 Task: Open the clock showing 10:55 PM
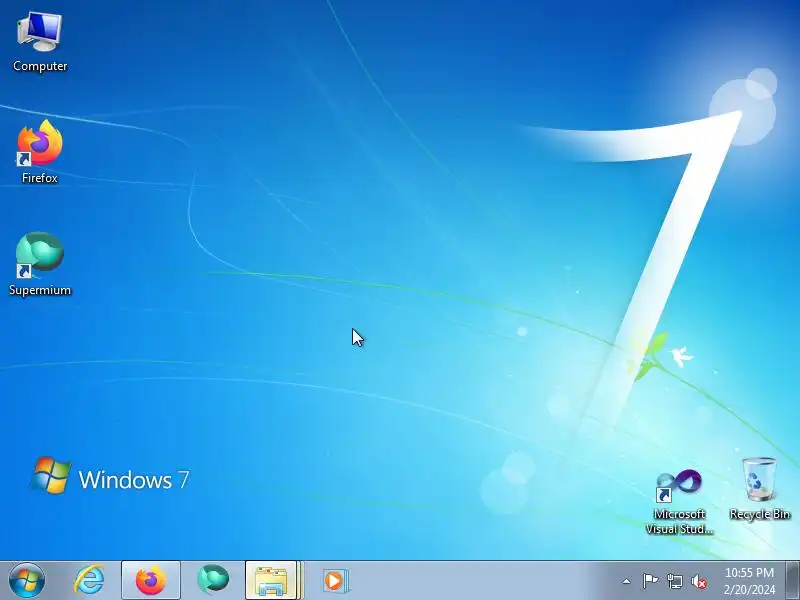tap(749, 581)
